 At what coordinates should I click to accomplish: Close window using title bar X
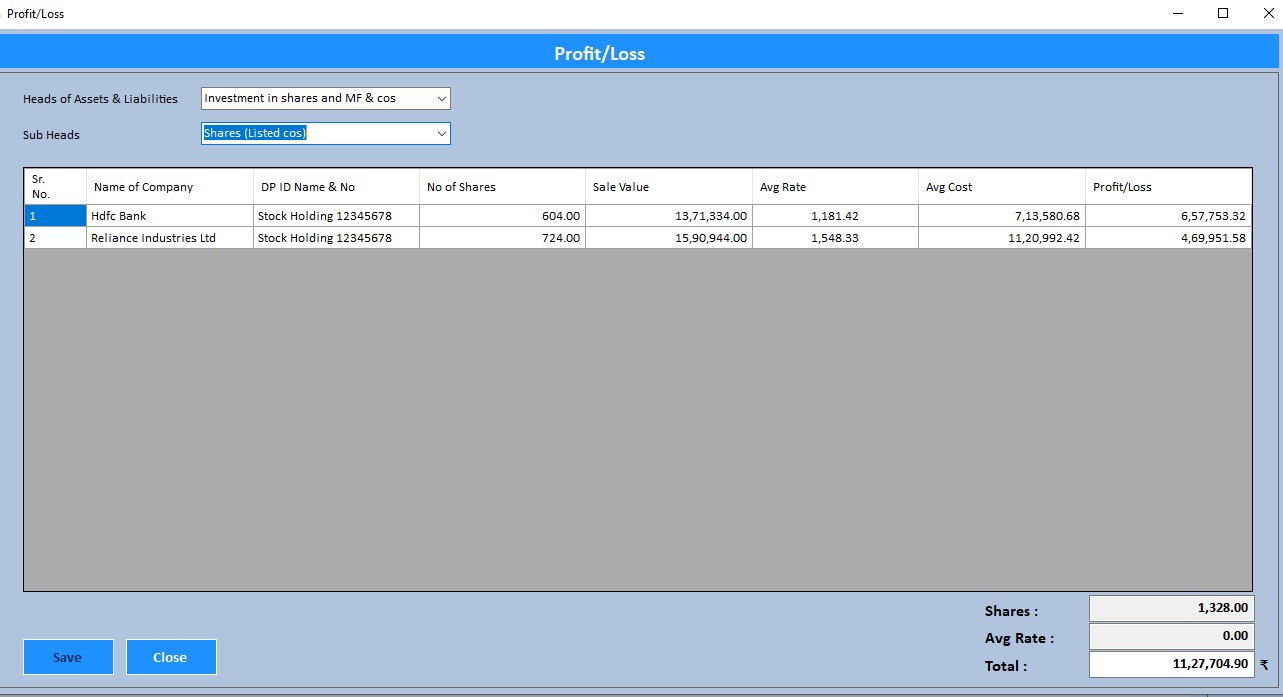[x=1267, y=14]
